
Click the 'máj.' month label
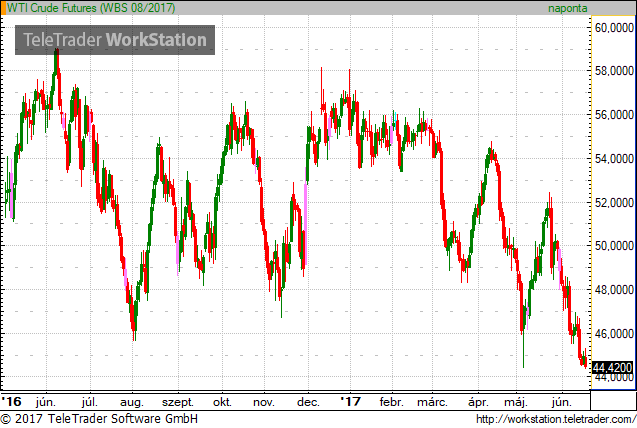(516, 402)
